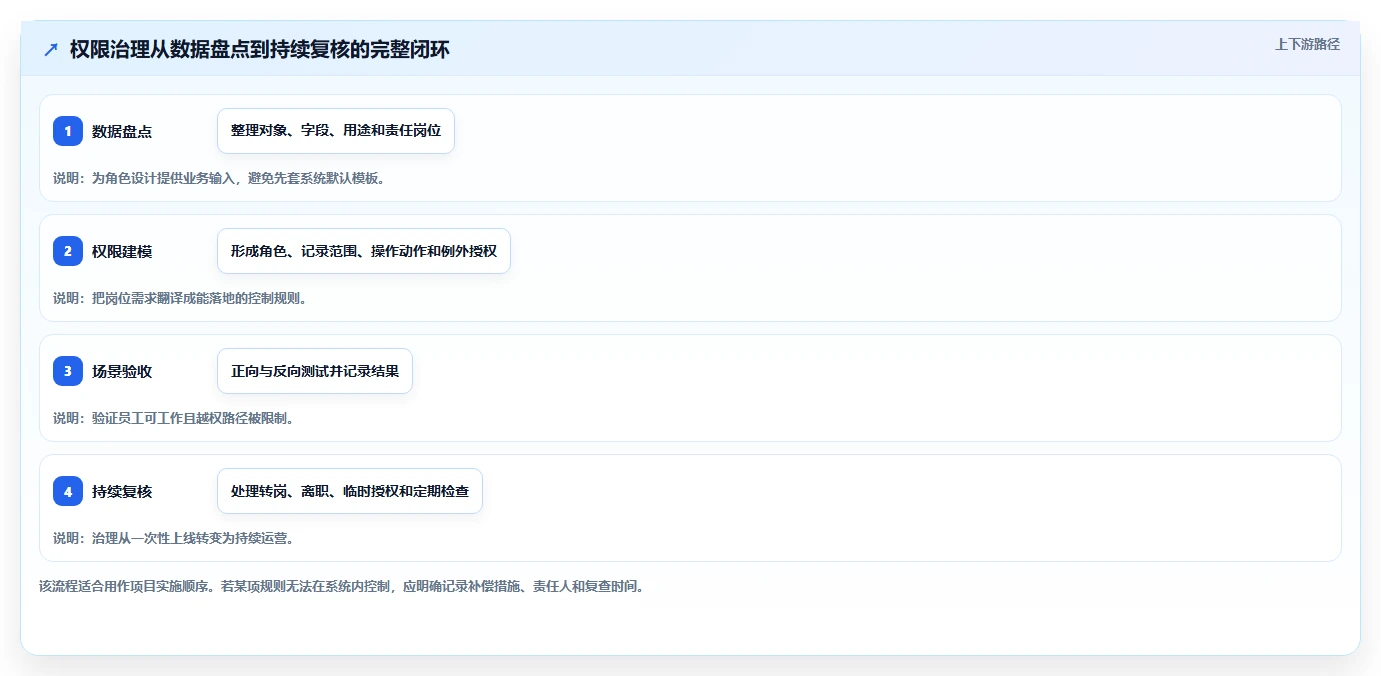Select the step 3 number badge

[x=68, y=371]
